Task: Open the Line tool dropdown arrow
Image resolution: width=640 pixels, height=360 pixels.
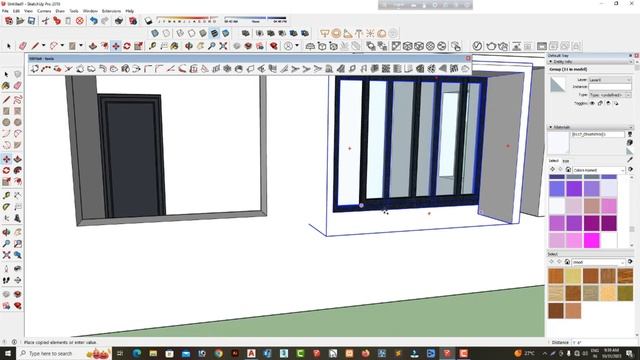Action: (x=43, y=46)
